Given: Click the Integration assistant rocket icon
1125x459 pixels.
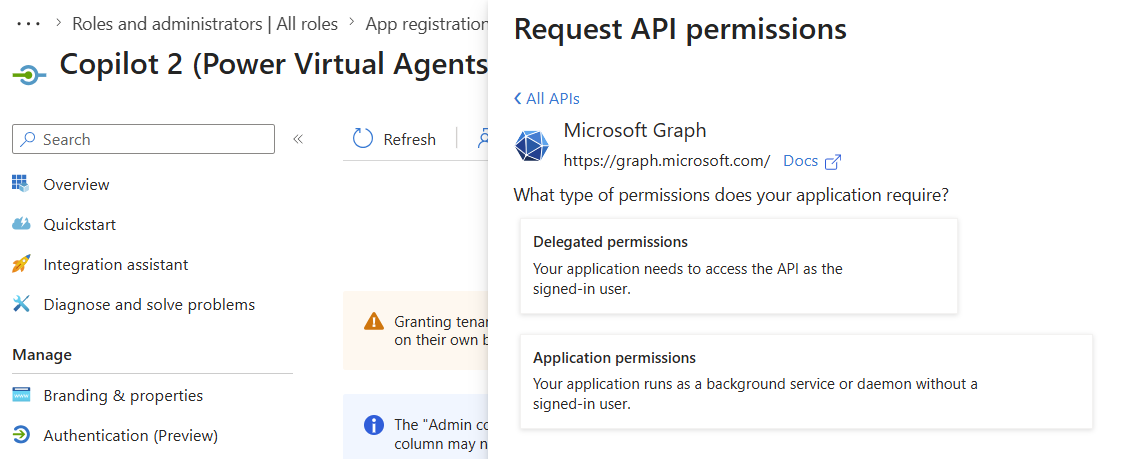Looking at the screenshot, I should click(21, 264).
